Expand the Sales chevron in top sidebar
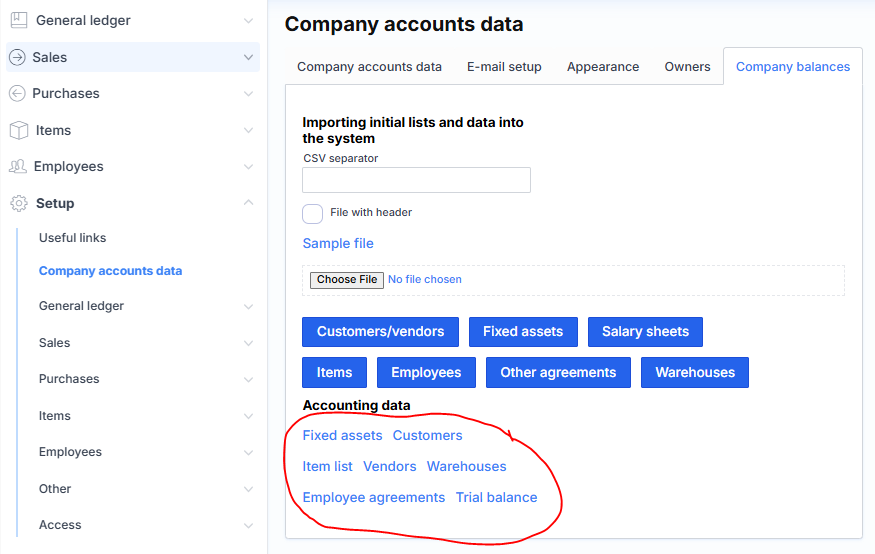Viewport: 875px width, 554px height. [x=248, y=57]
